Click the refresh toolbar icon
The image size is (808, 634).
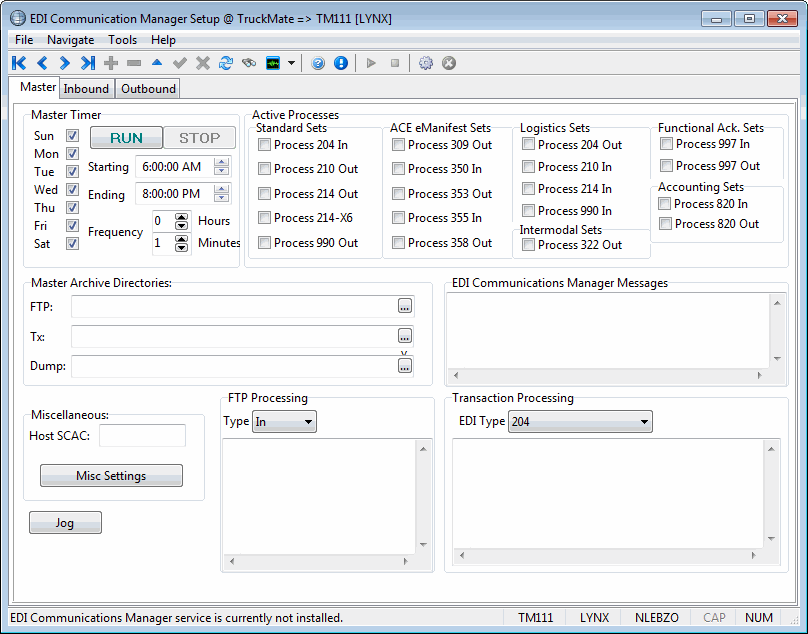point(226,63)
